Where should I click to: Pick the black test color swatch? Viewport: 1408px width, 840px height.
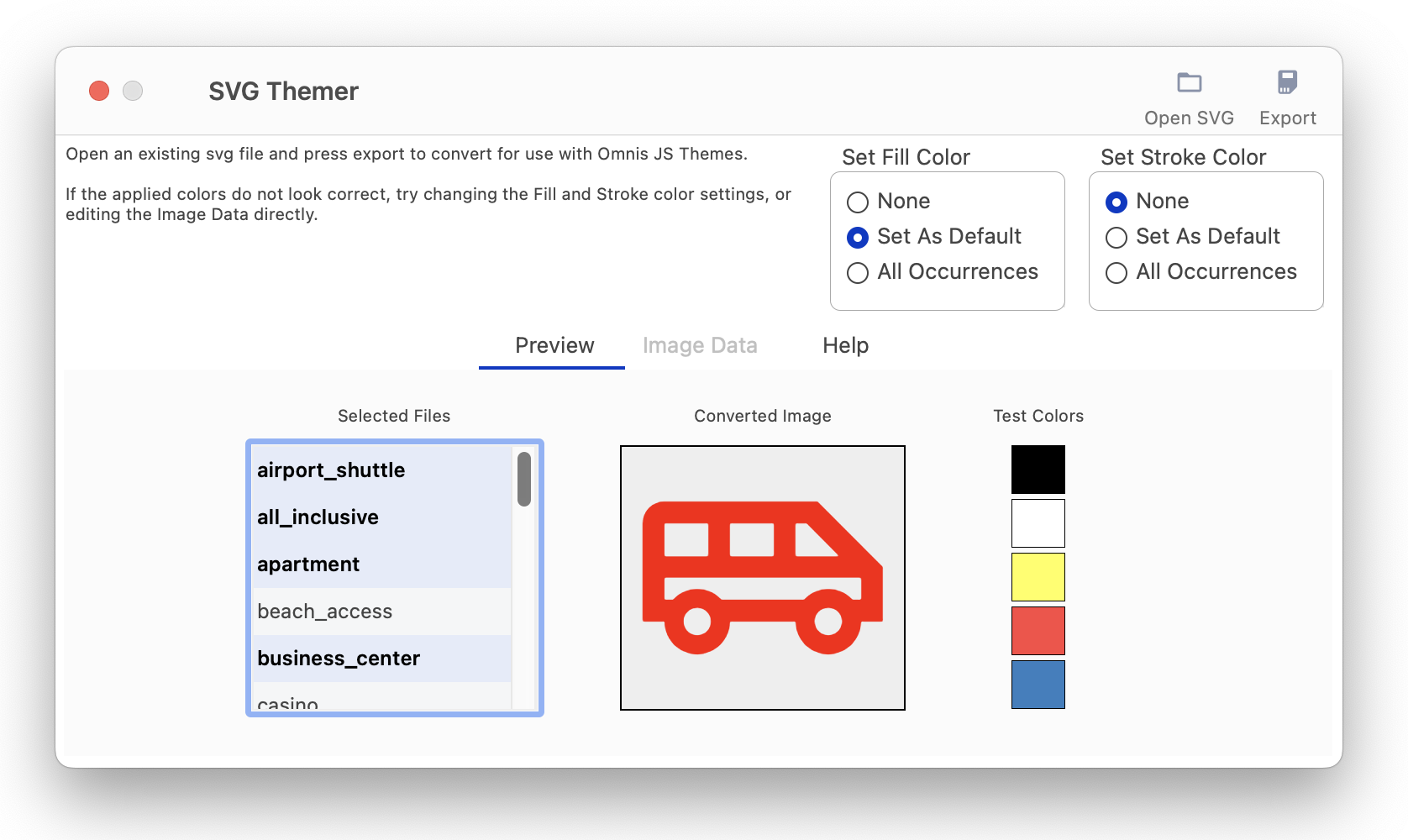point(1038,470)
